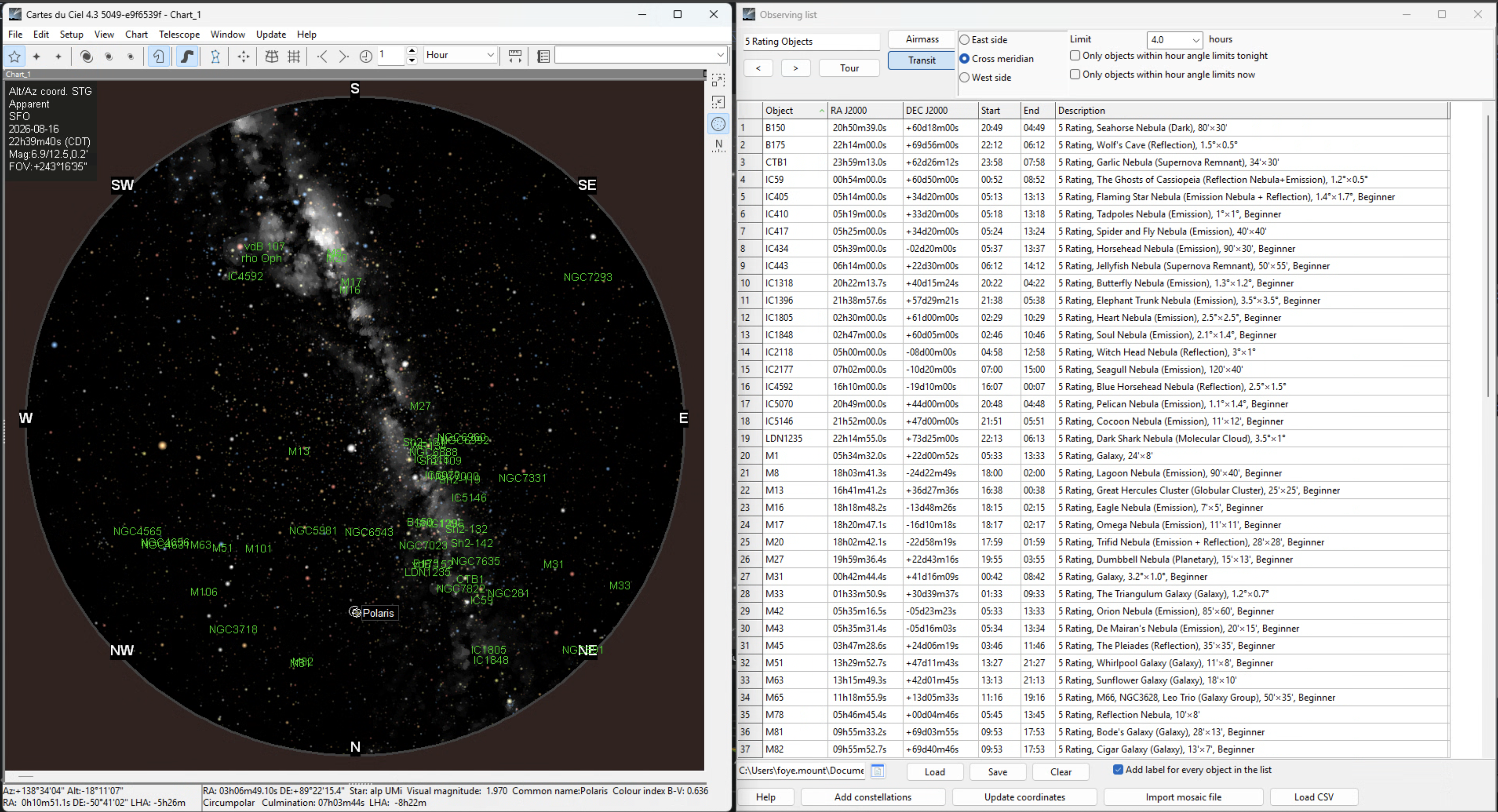Image resolution: width=1498 pixels, height=812 pixels.
Task: Click the large four-point star toolbar icon
Action: pos(37,56)
